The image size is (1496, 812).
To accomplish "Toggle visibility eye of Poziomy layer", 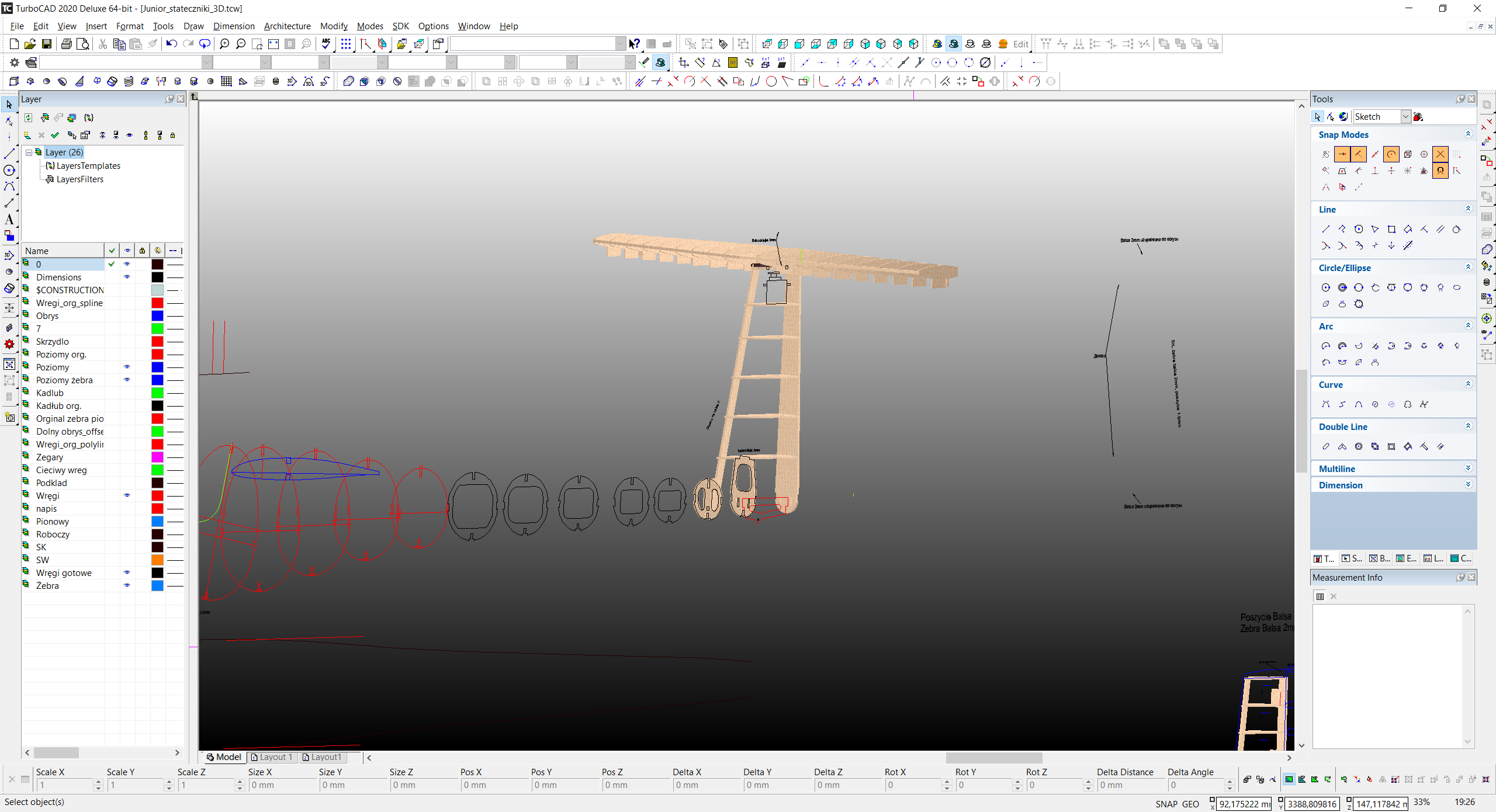I will tap(127, 367).
